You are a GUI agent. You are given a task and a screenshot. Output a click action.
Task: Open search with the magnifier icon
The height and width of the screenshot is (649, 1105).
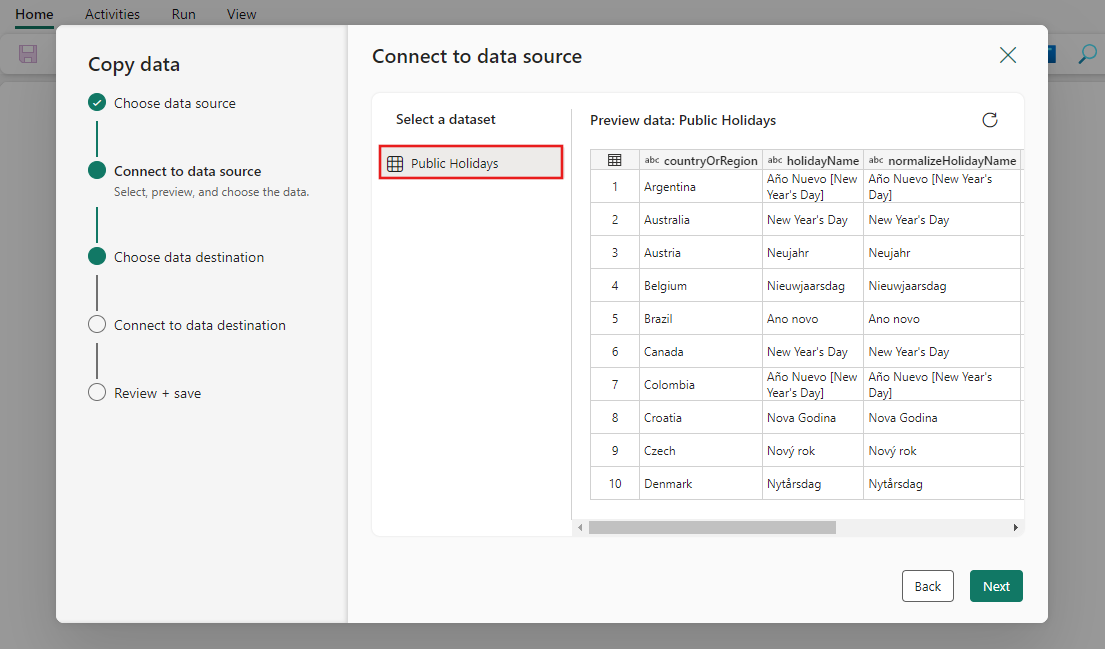1087,55
